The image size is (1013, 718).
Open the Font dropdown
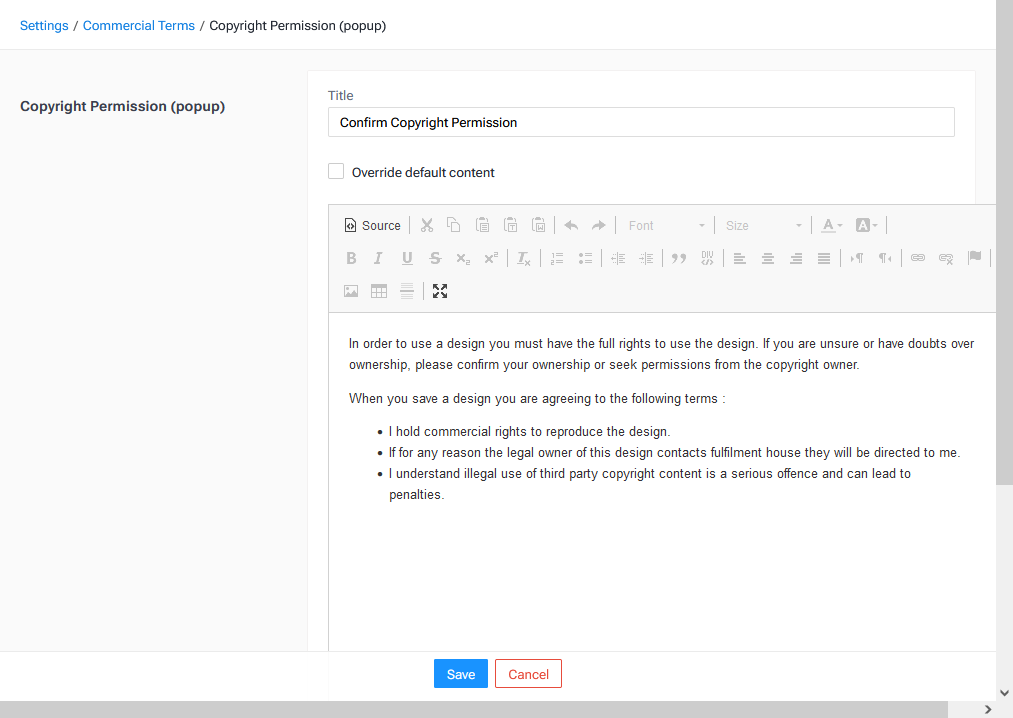point(665,226)
